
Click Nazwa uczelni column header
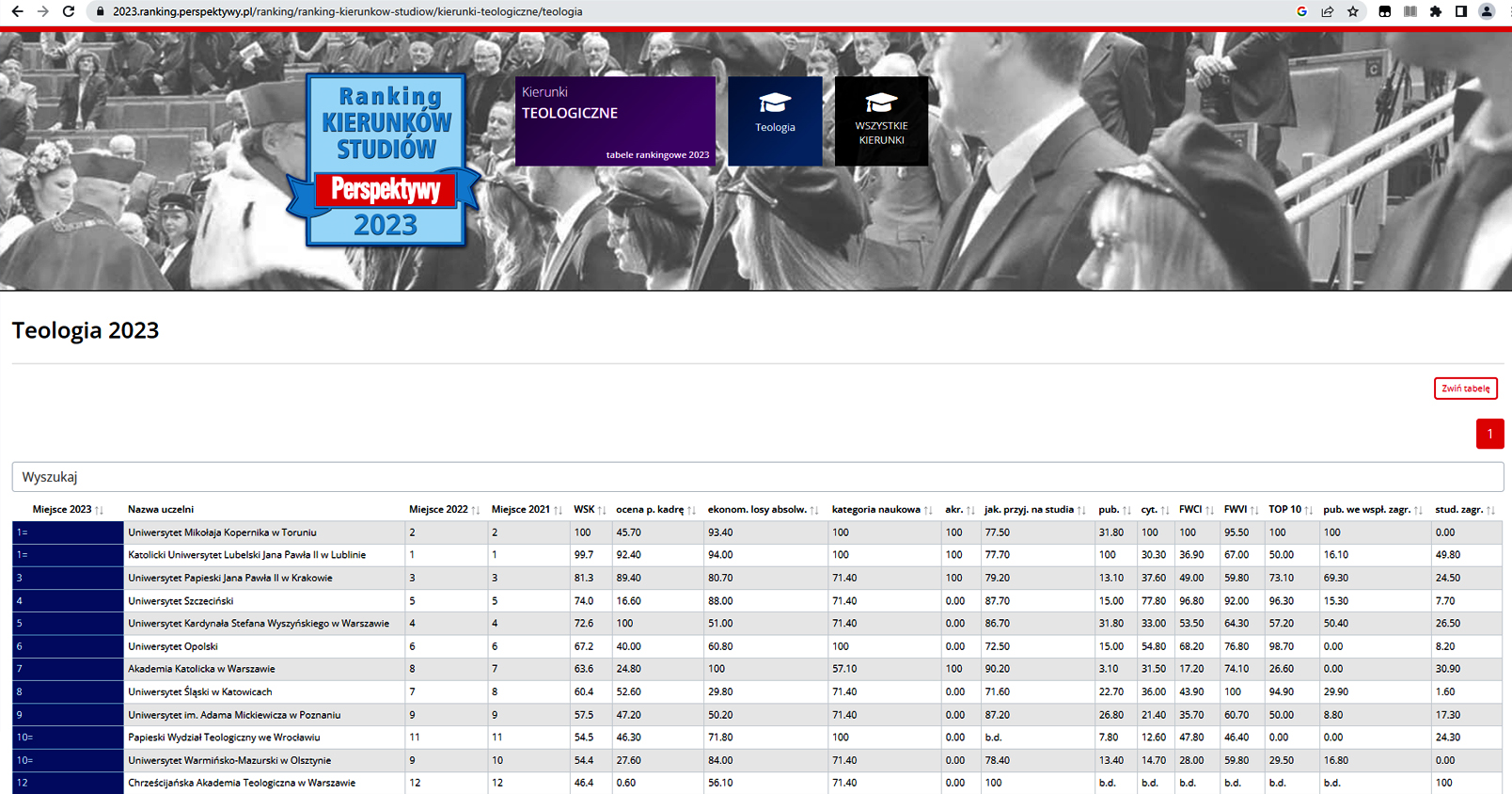point(161,509)
